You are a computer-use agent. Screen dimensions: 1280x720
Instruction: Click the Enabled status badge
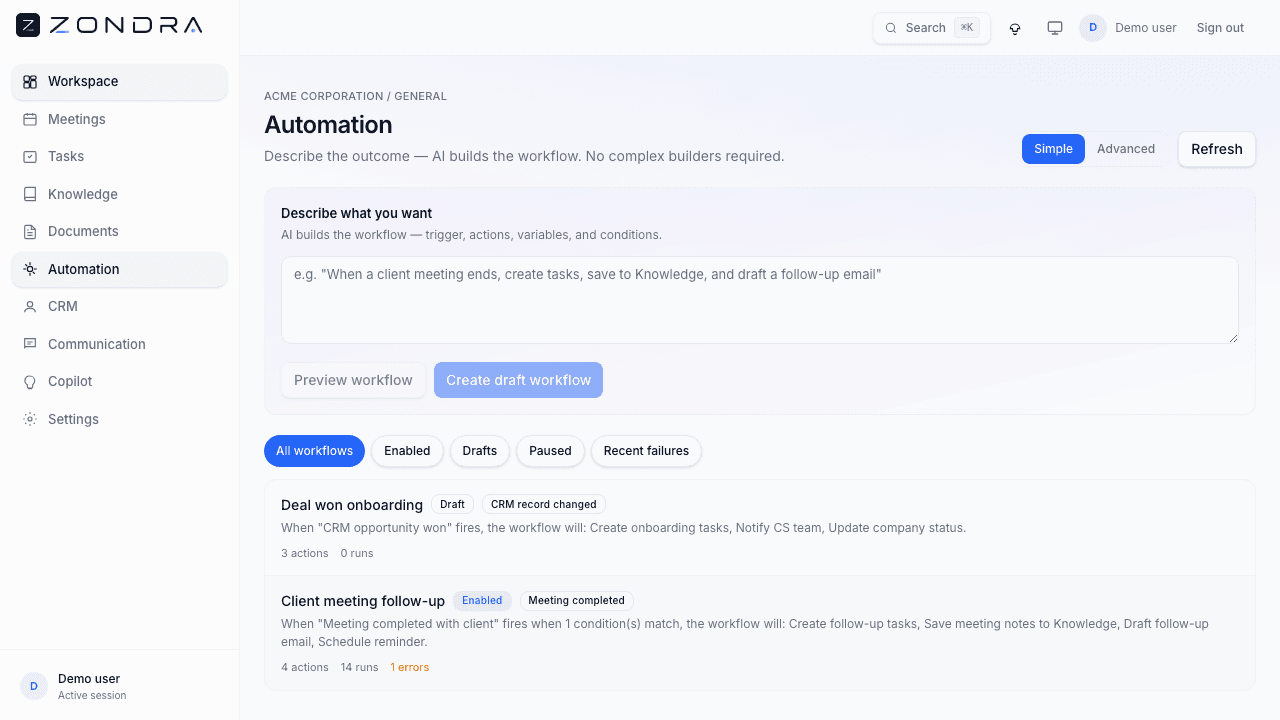[482, 601]
